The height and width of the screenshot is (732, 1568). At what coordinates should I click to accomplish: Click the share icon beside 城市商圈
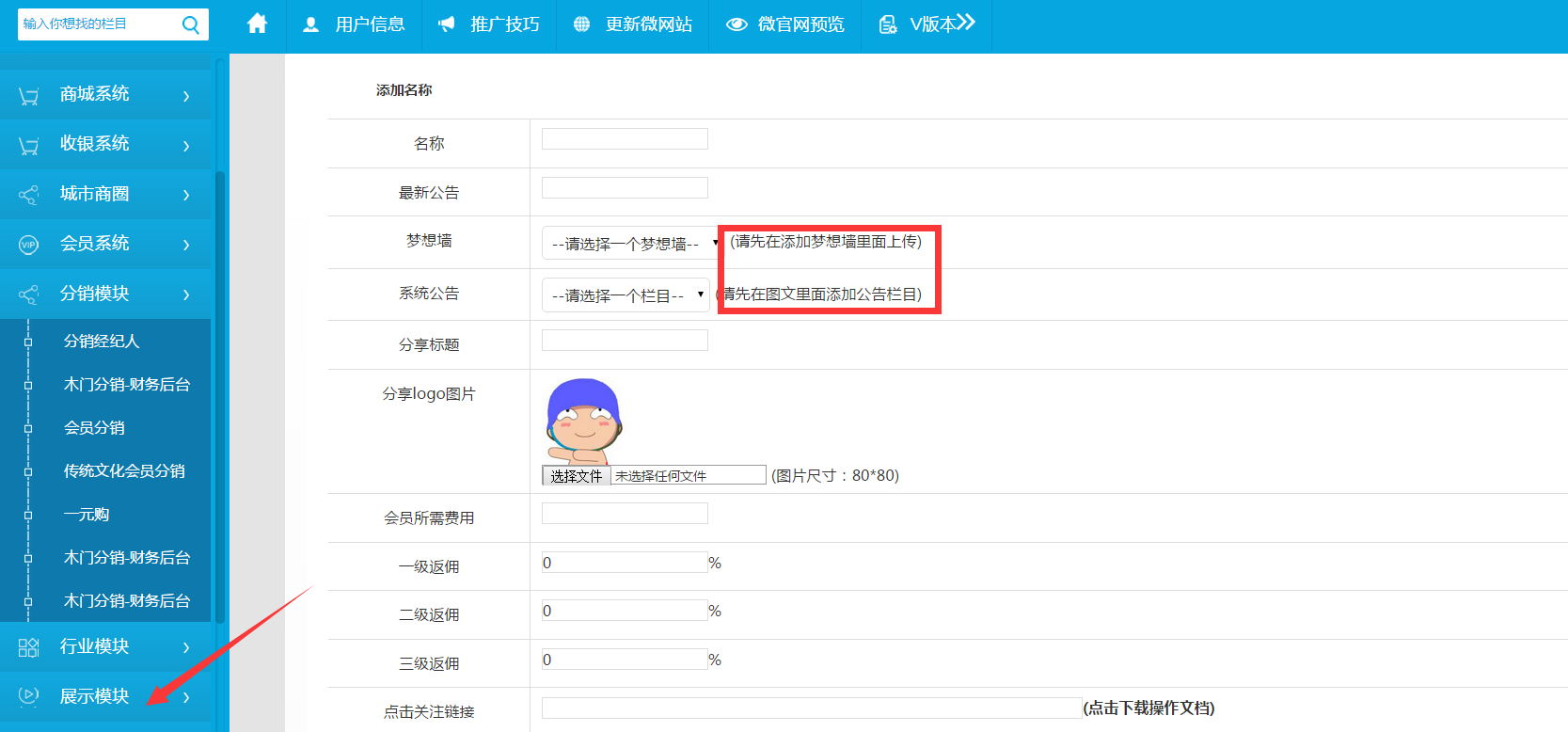click(x=29, y=195)
